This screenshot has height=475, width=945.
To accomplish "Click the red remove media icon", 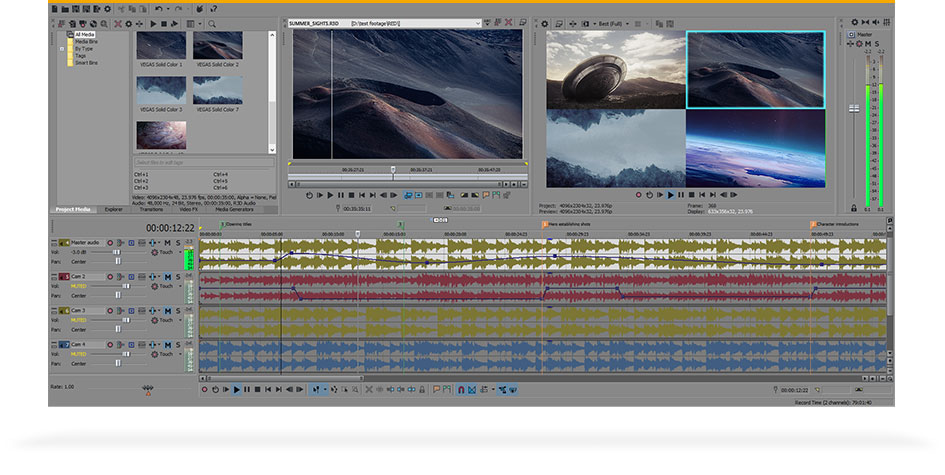I will [117, 22].
